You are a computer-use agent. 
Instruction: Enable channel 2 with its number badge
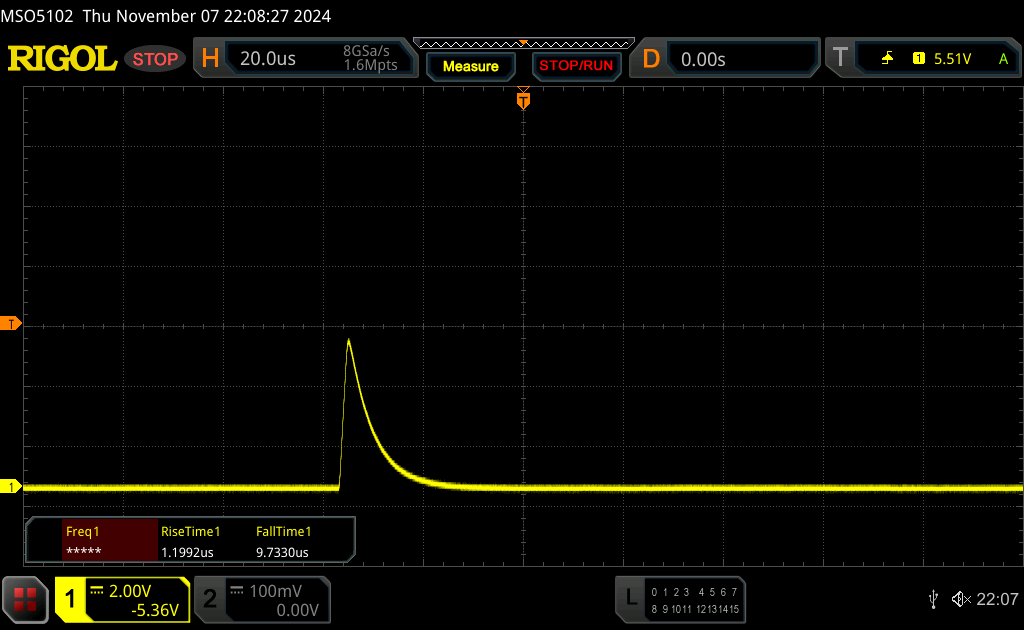point(210,599)
